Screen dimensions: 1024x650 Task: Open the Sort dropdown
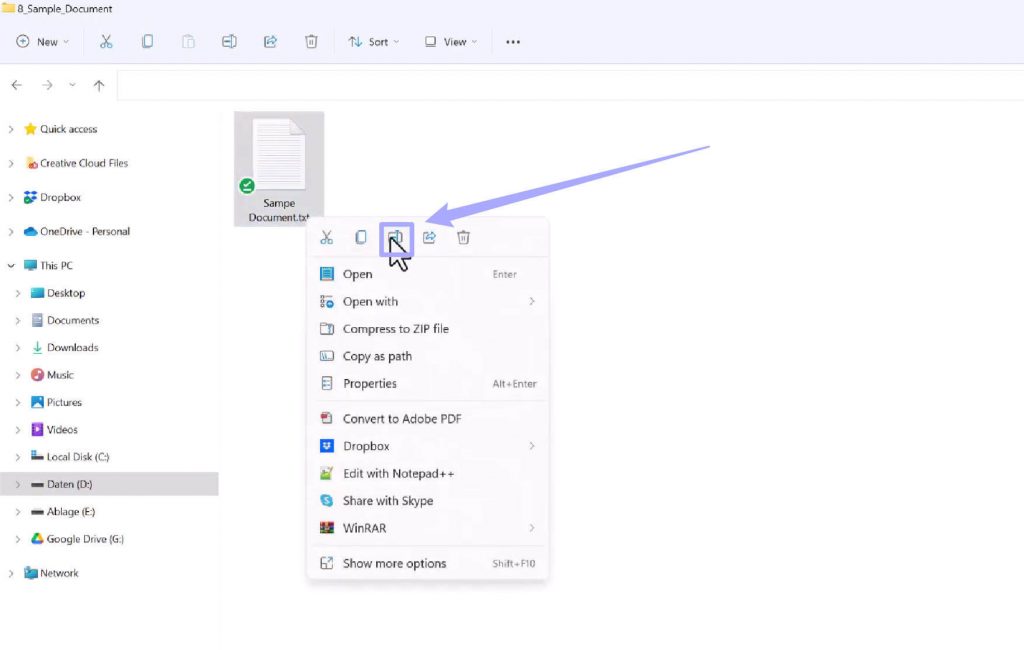(x=374, y=41)
